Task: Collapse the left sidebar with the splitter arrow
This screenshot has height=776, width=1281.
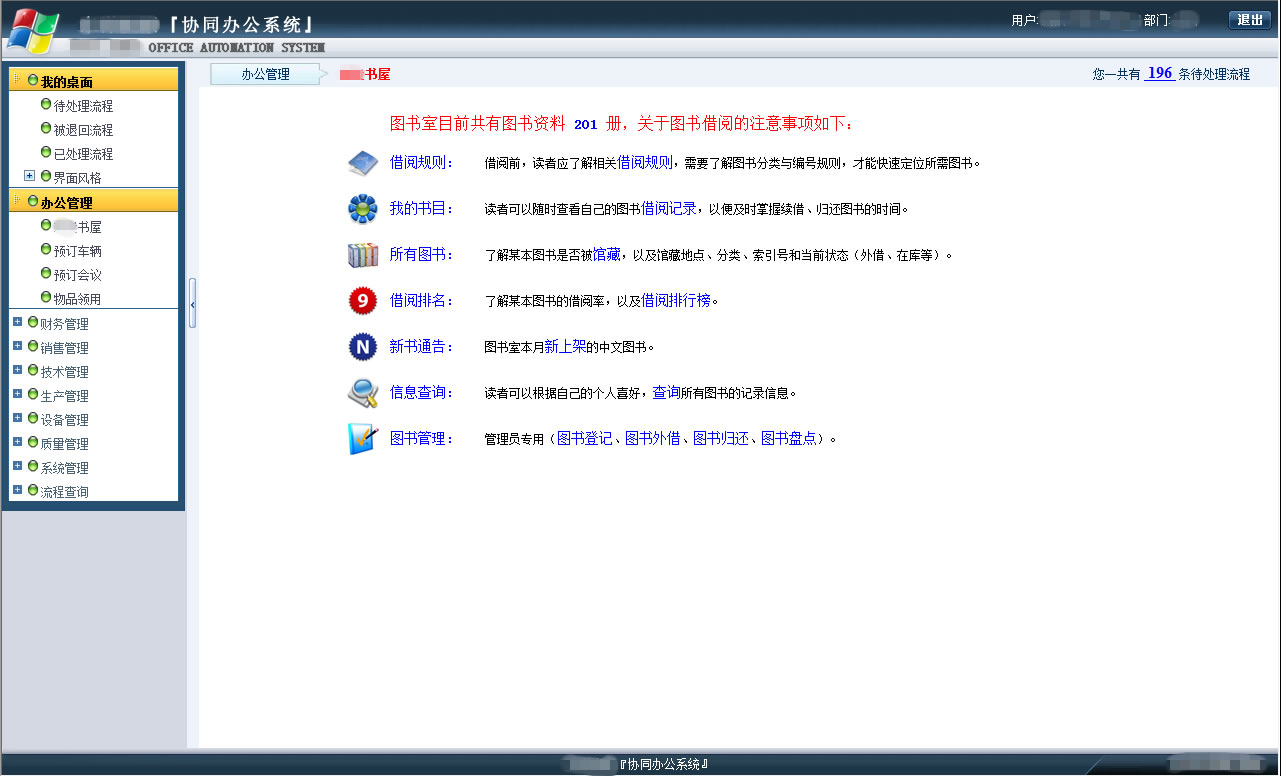Action: tap(192, 303)
